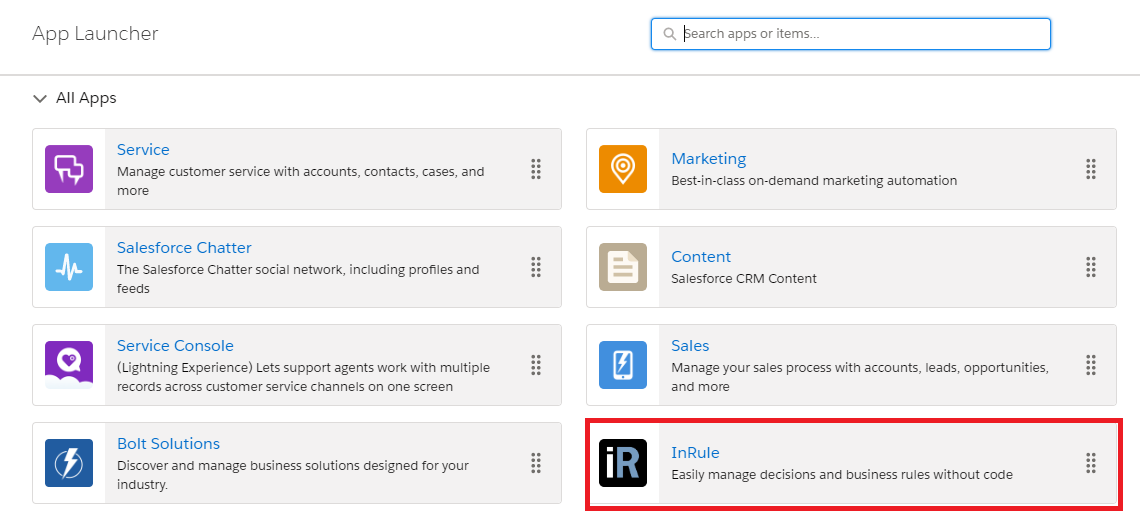Grab the drag handle on Service tile
Viewport: 1140px width, 522px height.
point(536,169)
